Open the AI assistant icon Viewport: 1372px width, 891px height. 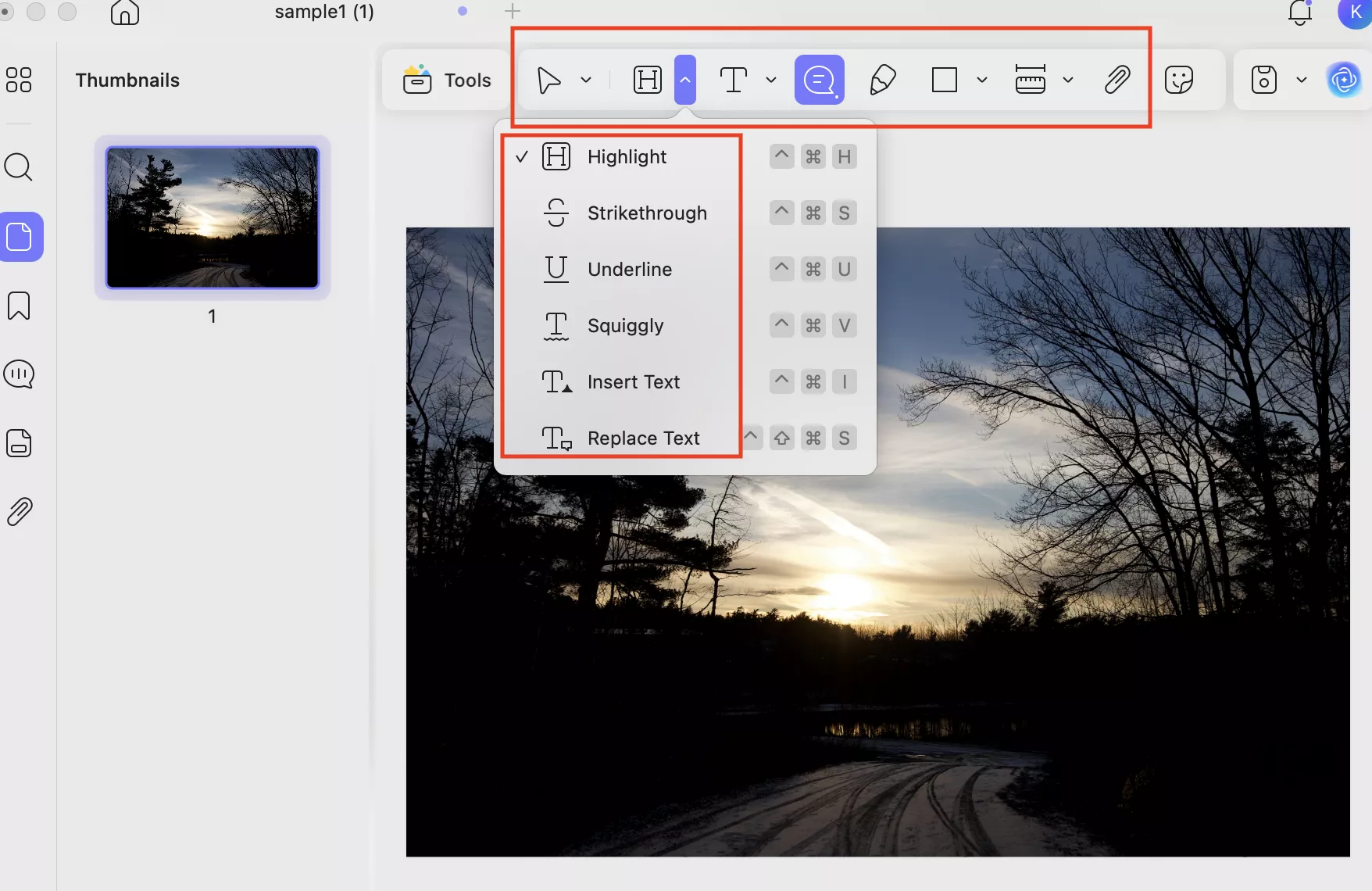pos(1344,79)
